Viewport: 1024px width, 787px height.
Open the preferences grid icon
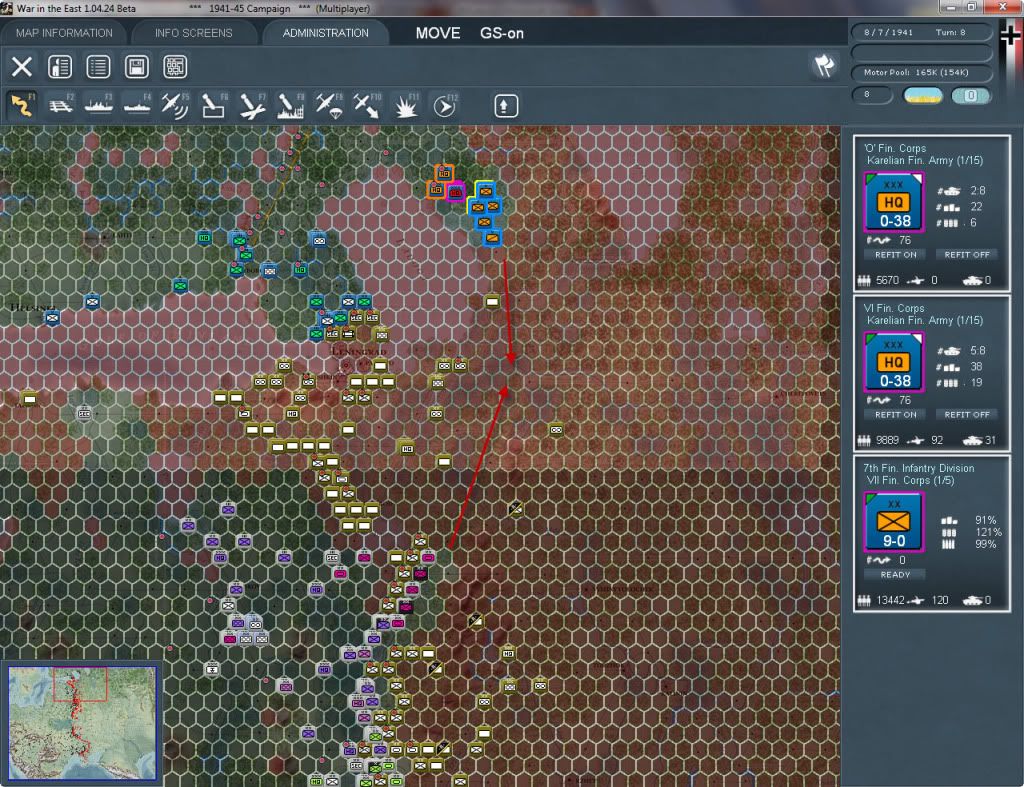tap(175, 67)
